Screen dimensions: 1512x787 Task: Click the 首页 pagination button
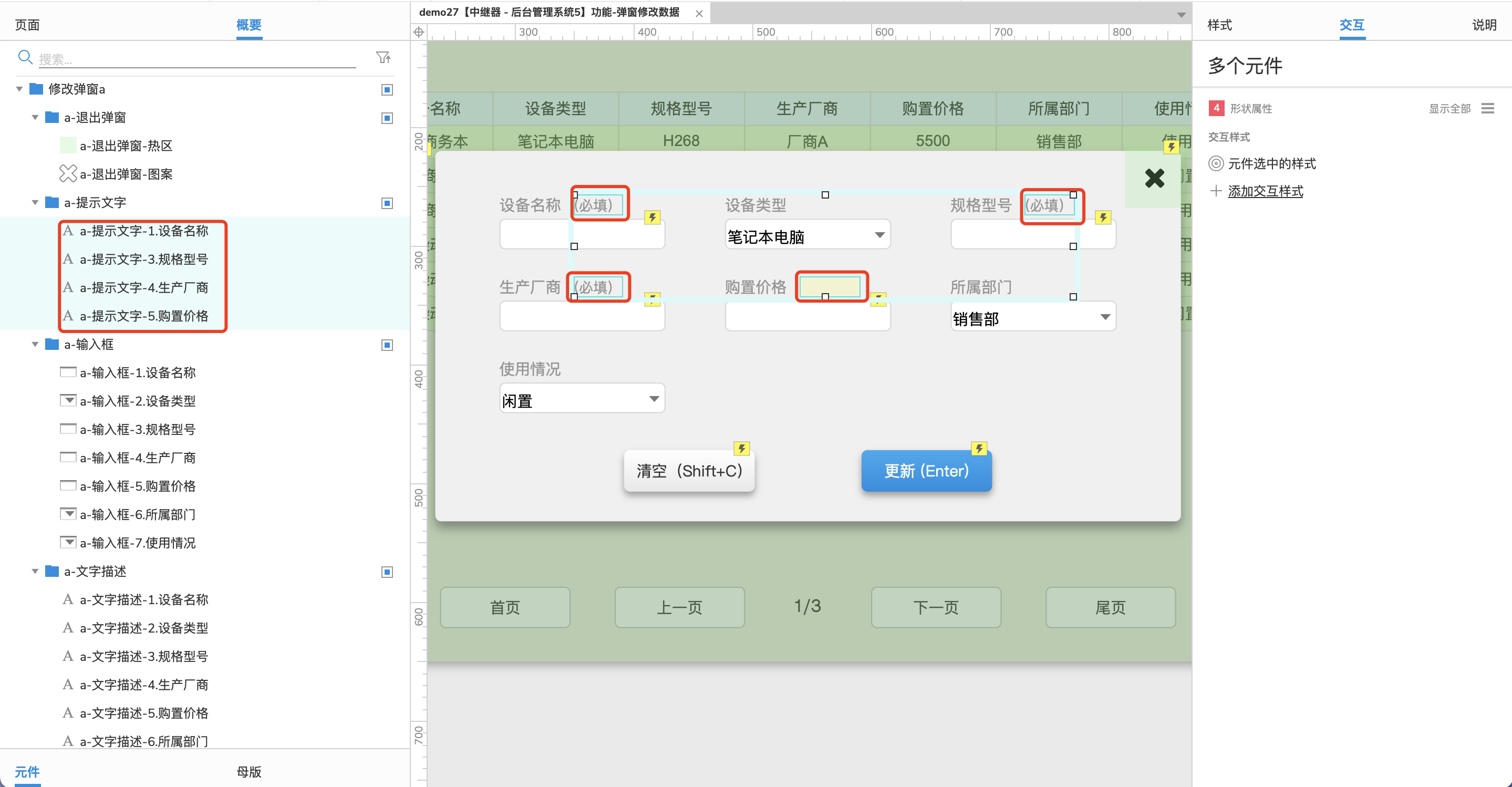[x=505, y=607]
